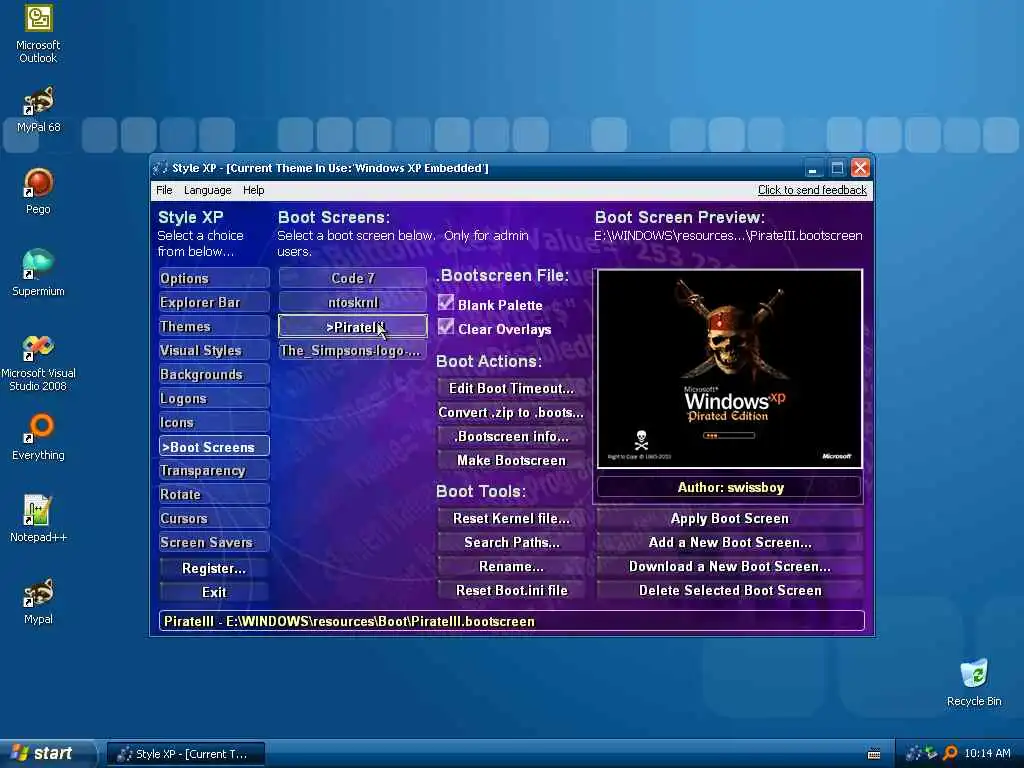
Task: Switch to the Themes section
Action: [x=214, y=327]
